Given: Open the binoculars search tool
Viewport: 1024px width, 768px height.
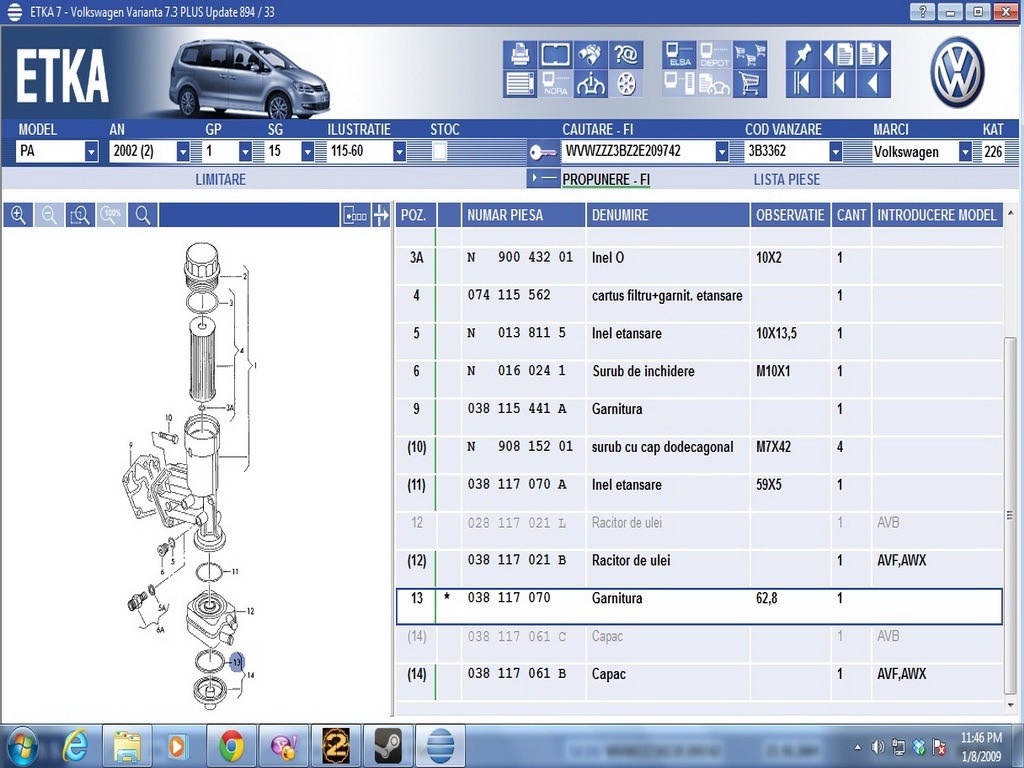Looking at the screenshot, I should pos(590,54).
